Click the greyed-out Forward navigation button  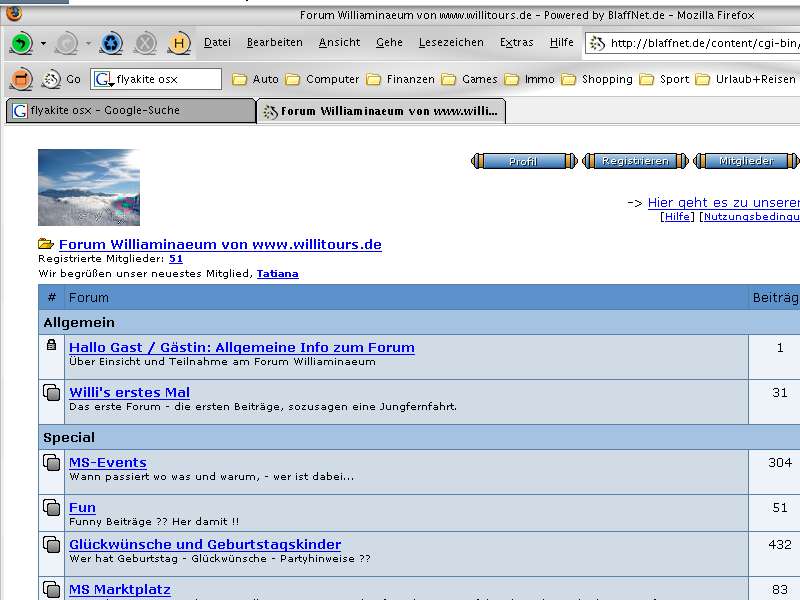67,43
